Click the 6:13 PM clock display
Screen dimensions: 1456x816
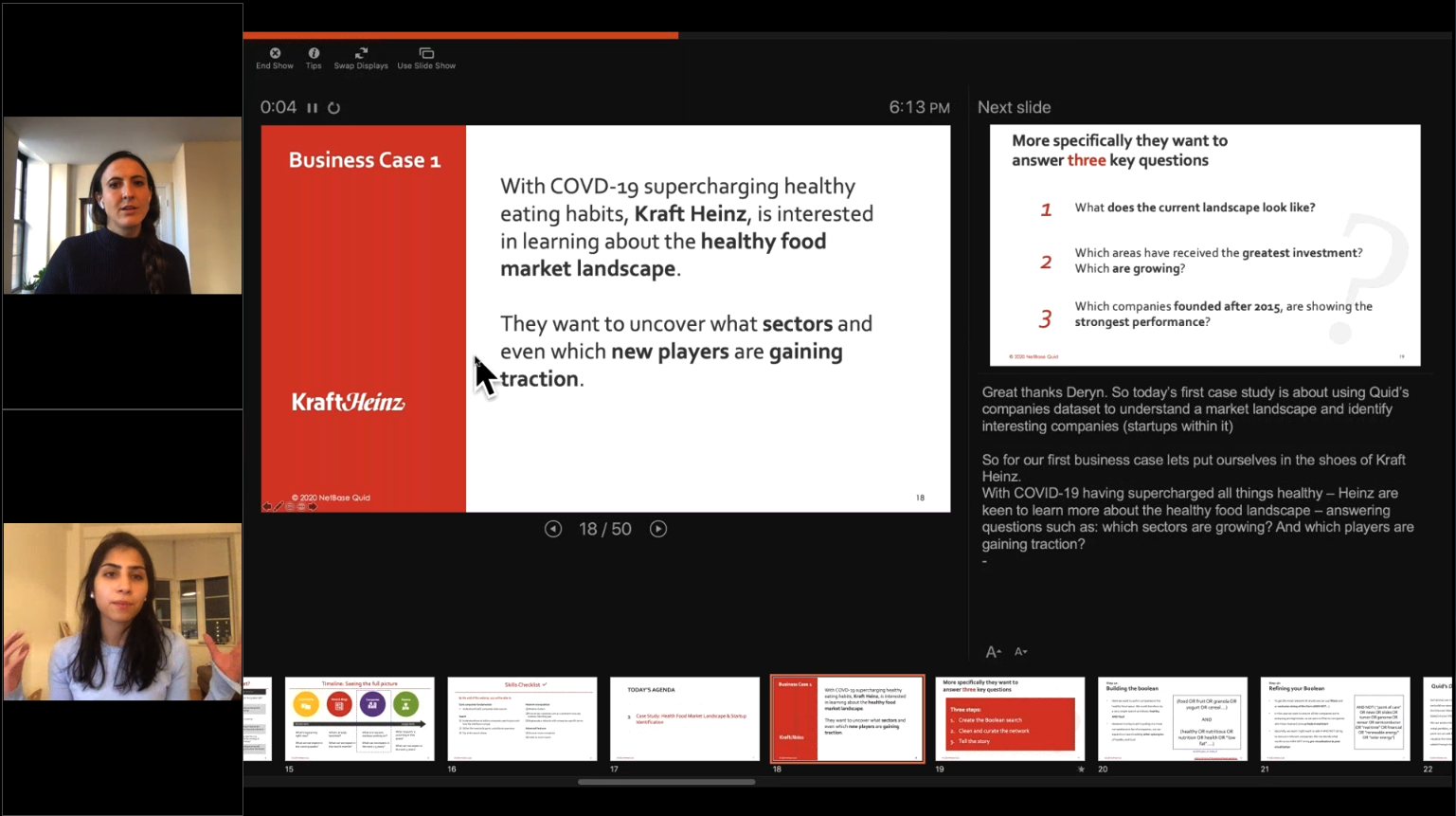(x=919, y=107)
